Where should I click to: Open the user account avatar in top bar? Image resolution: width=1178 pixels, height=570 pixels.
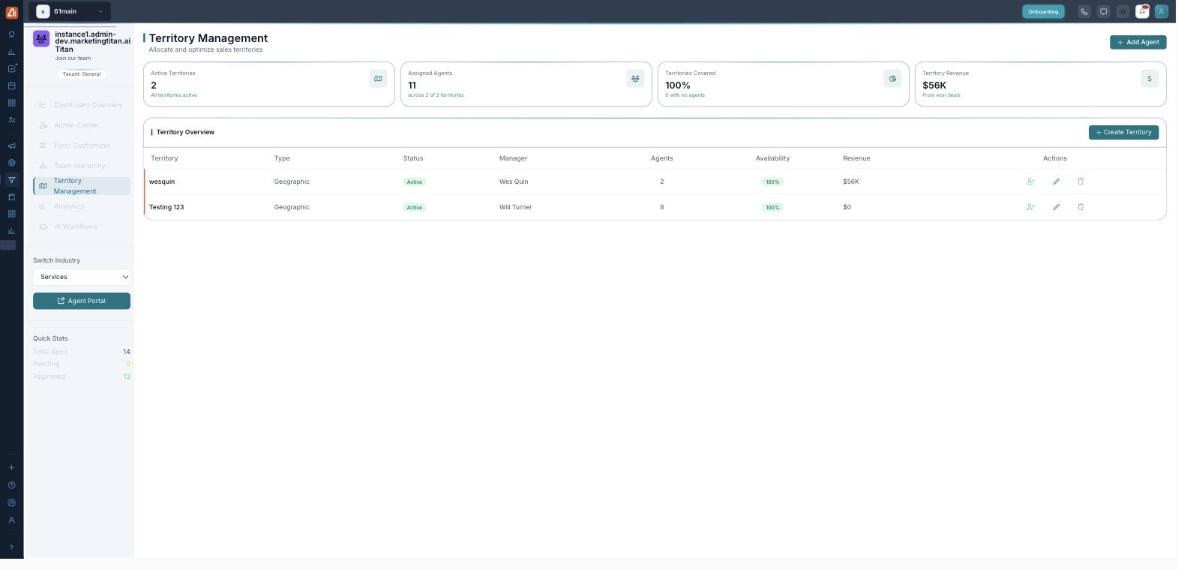(x=1161, y=11)
